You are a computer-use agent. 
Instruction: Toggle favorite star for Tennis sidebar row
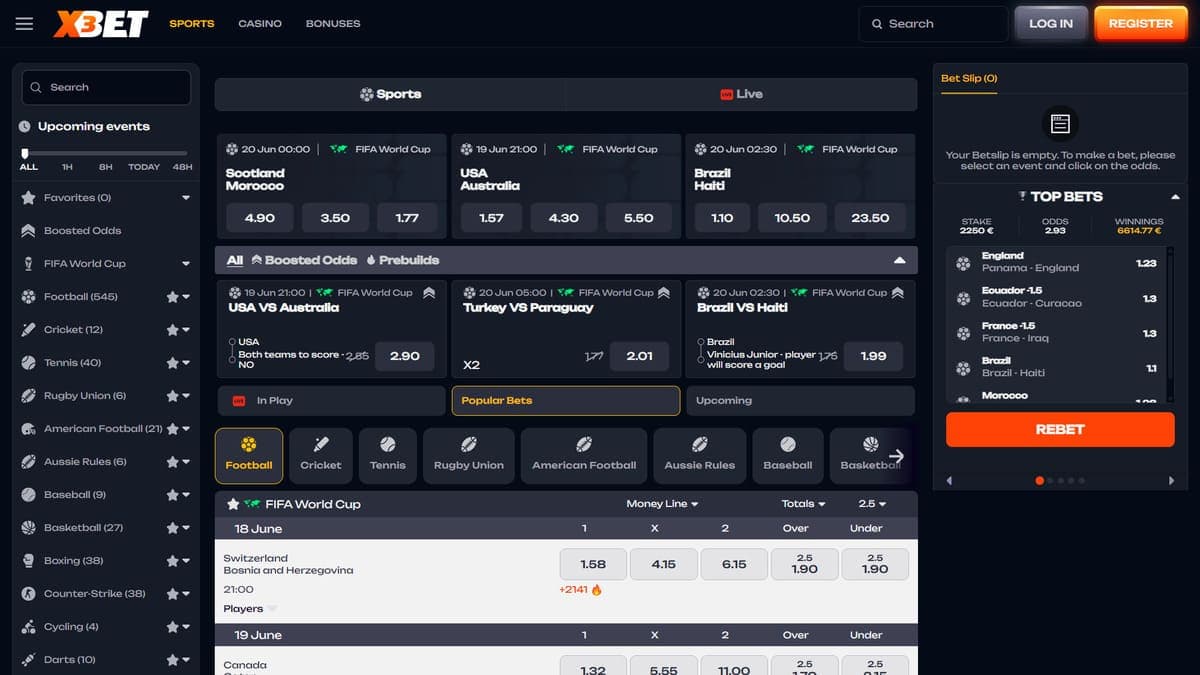172,363
